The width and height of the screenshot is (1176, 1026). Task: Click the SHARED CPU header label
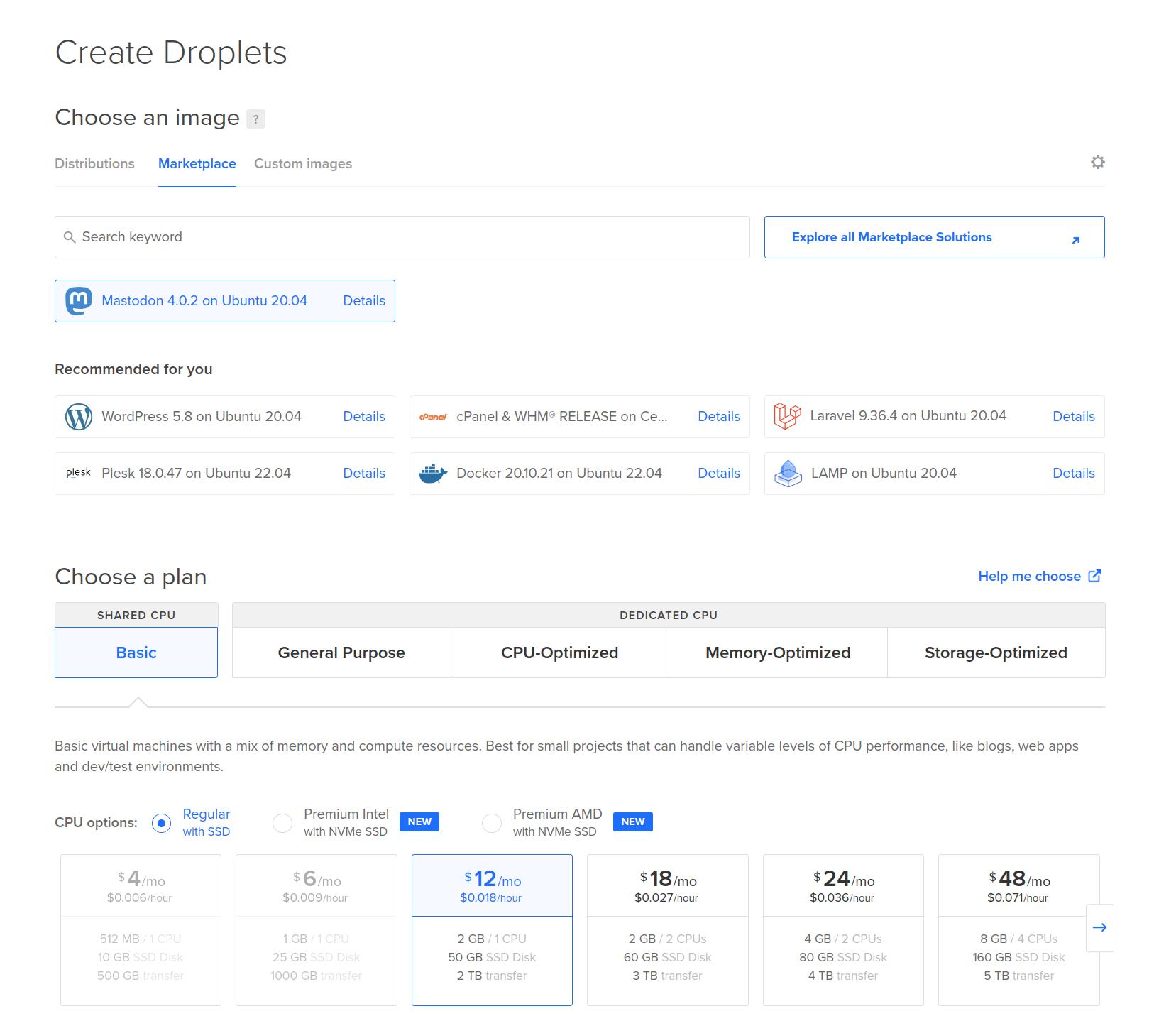[136, 616]
